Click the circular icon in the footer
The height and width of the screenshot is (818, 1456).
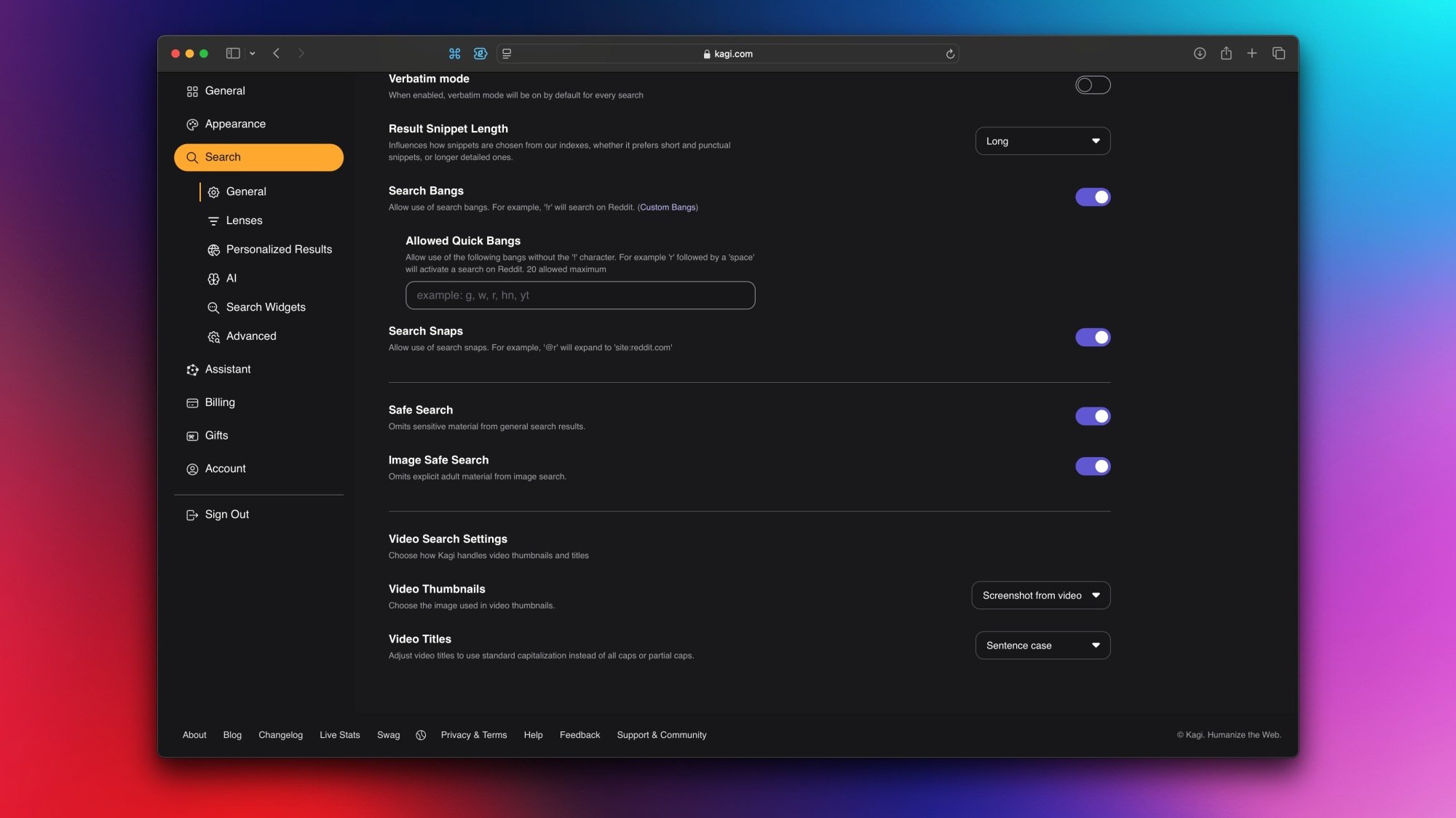(x=421, y=735)
